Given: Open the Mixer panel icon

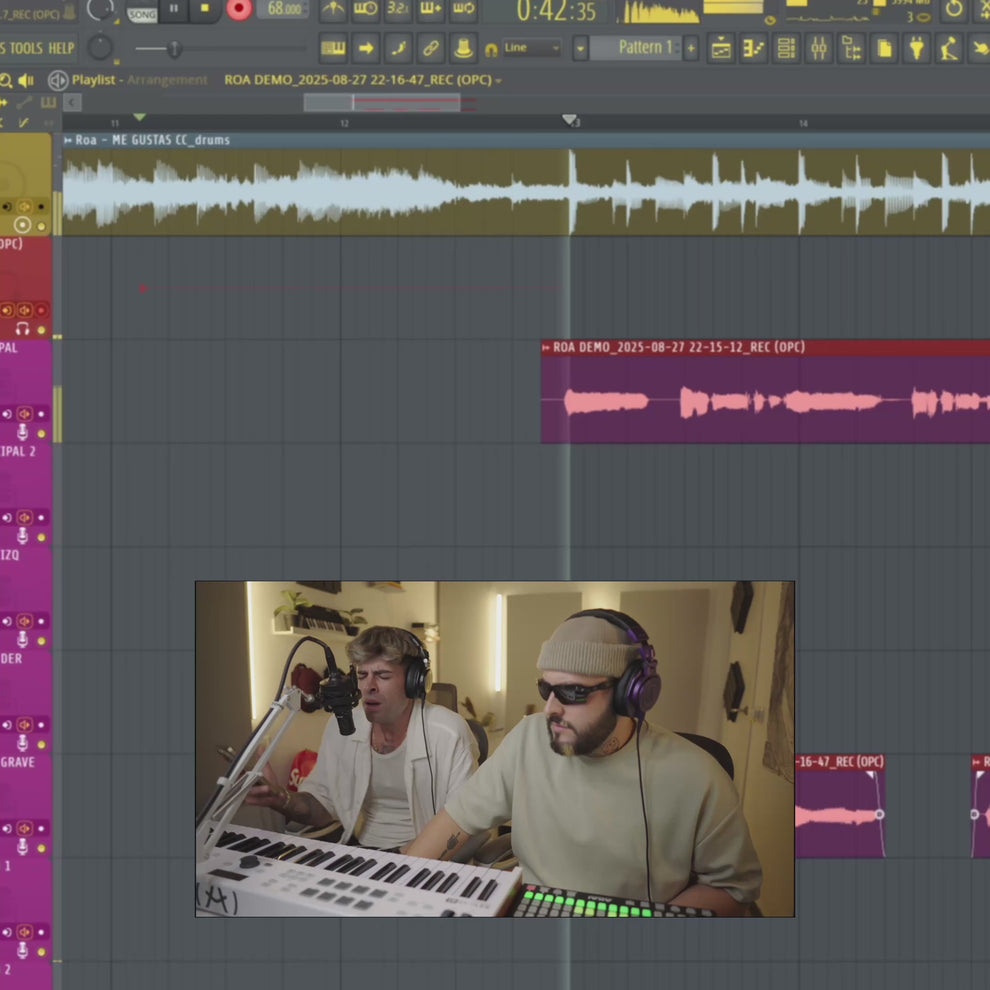Looking at the screenshot, I should point(819,48).
